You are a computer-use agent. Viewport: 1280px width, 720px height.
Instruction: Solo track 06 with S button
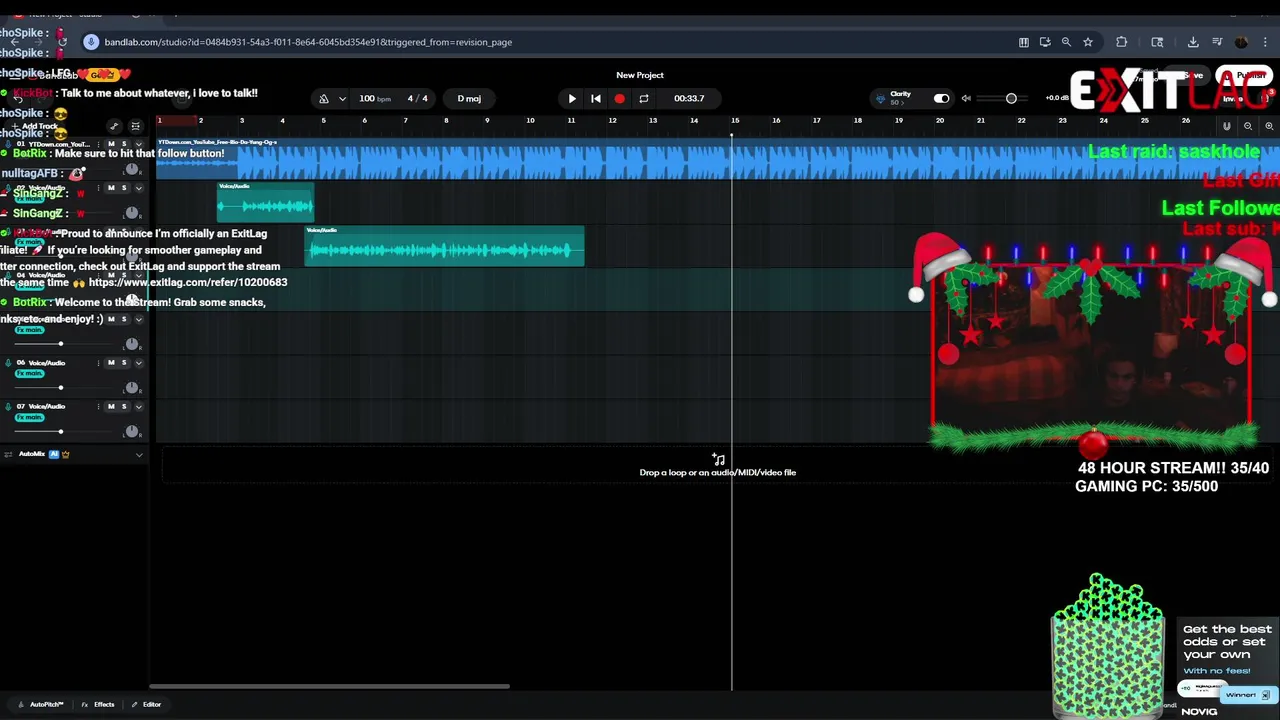click(x=124, y=362)
